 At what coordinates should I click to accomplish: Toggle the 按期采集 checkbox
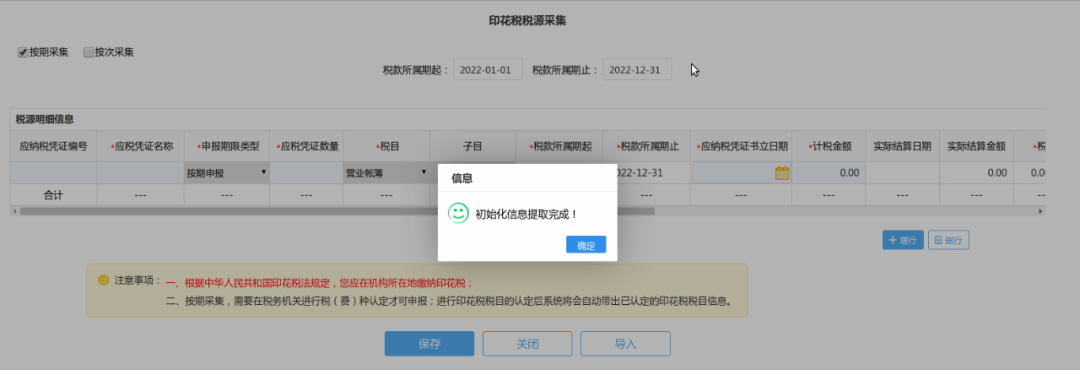tap(23, 52)
